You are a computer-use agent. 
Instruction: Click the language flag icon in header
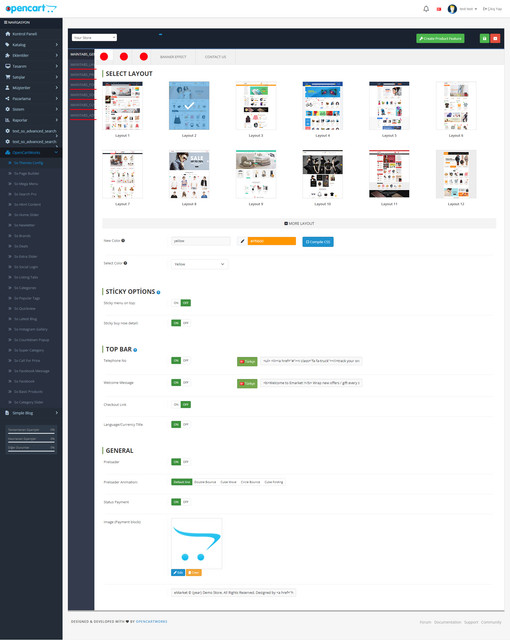(439, 9)
